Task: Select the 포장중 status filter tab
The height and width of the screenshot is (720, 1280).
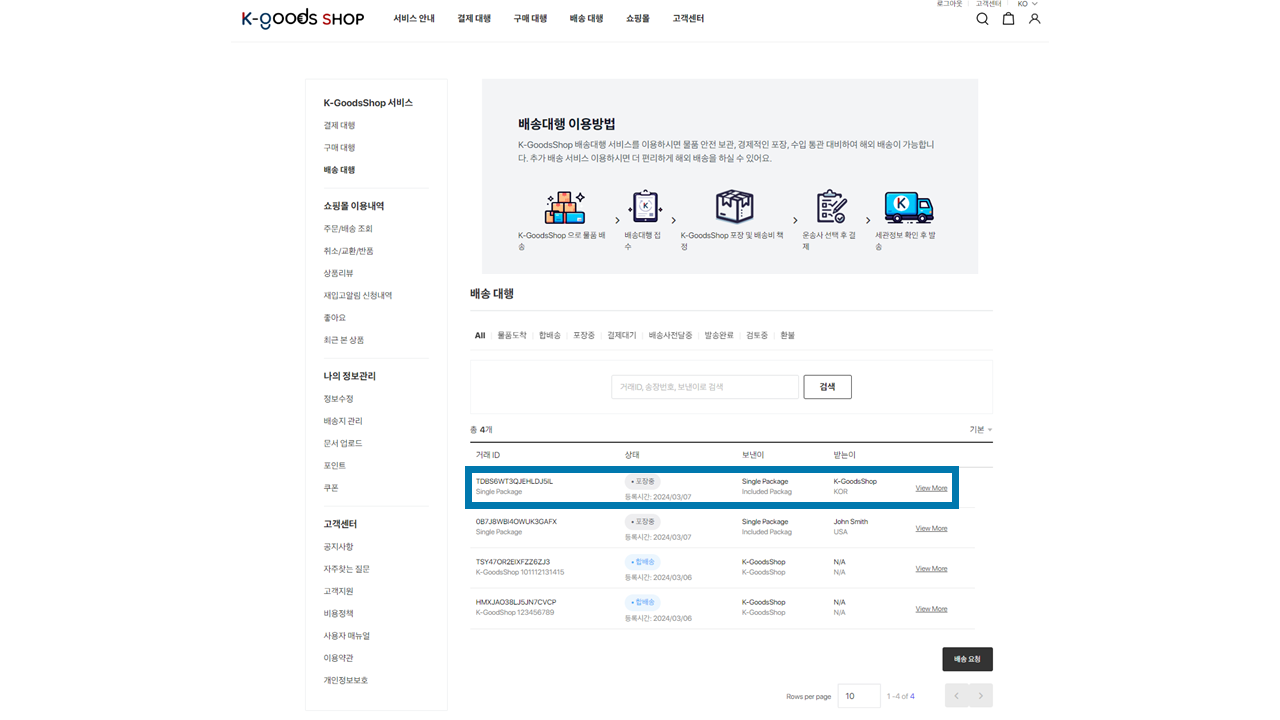Action: (584, 336)
